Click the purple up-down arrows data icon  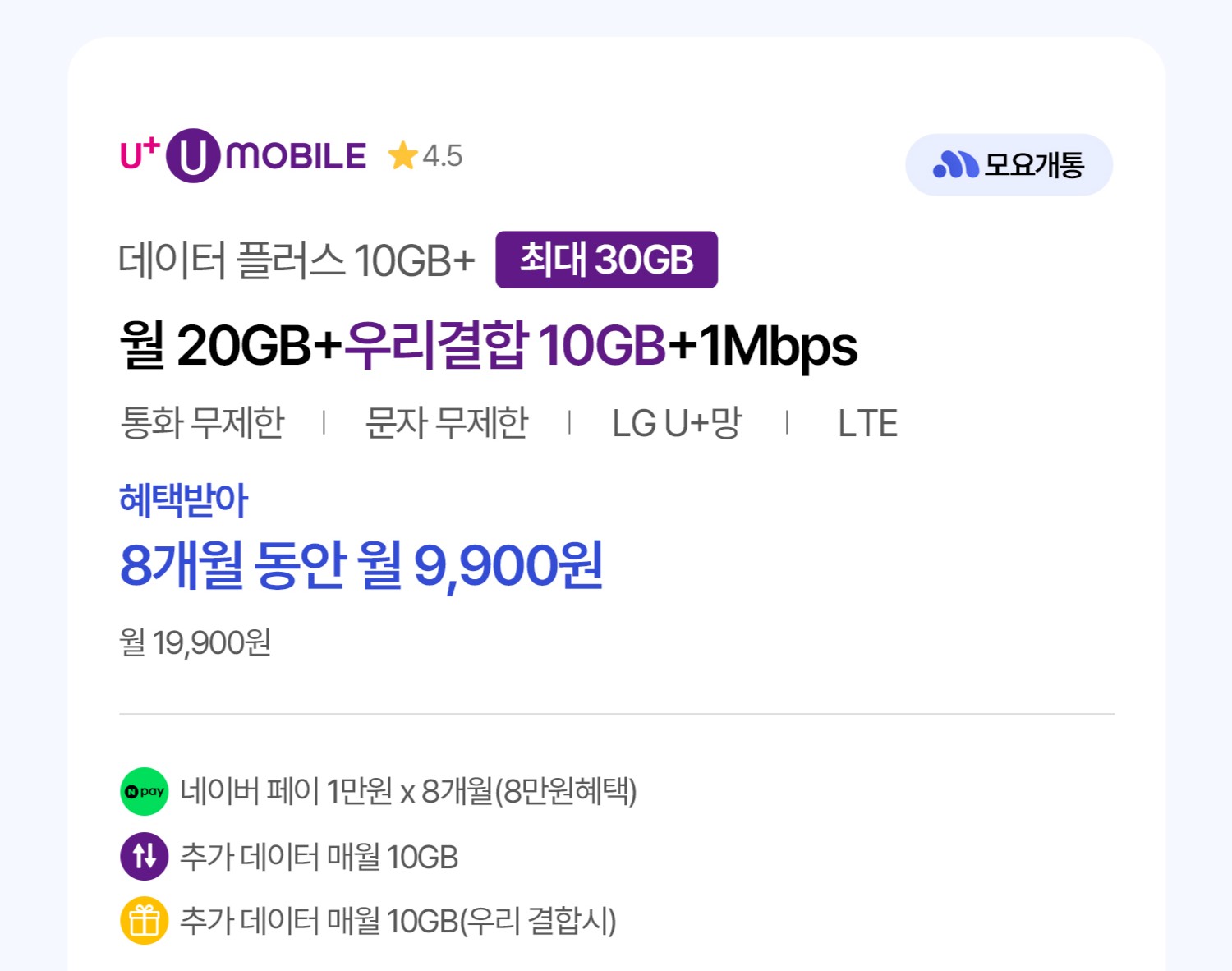click(x=145, y=856)
